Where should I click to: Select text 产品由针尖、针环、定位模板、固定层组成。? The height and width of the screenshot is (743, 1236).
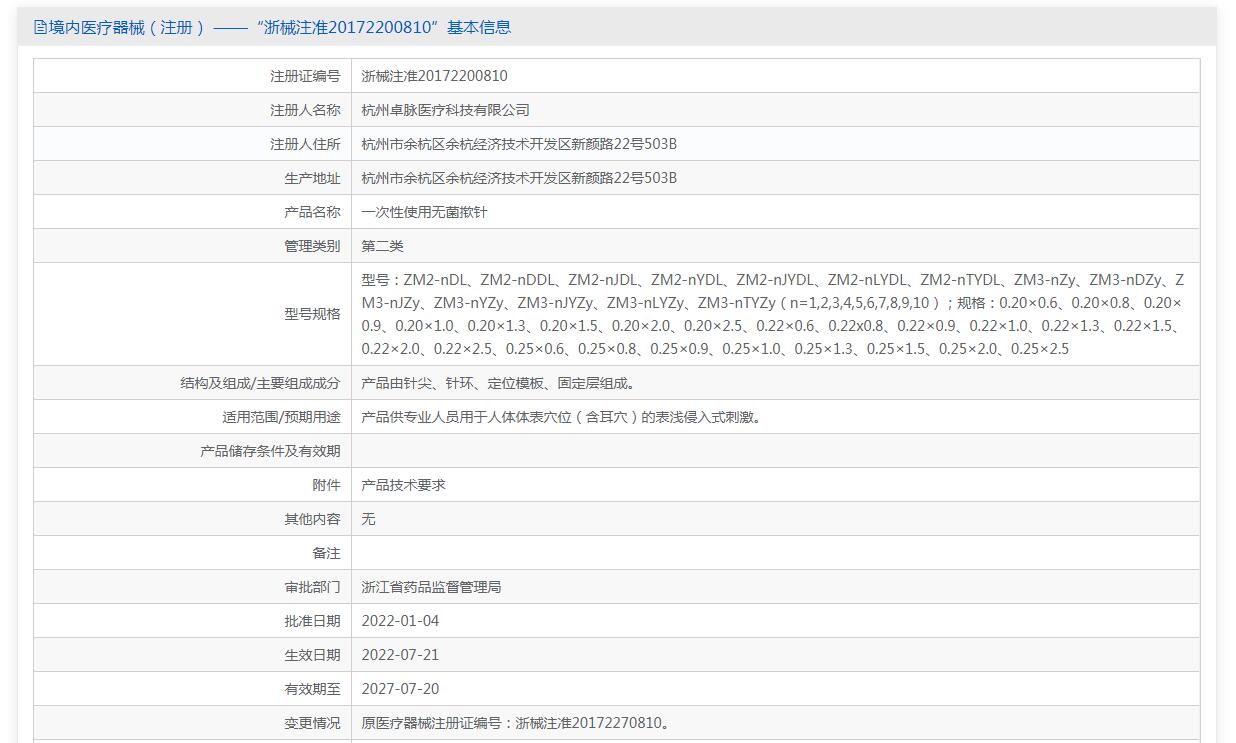click(498, 383)
